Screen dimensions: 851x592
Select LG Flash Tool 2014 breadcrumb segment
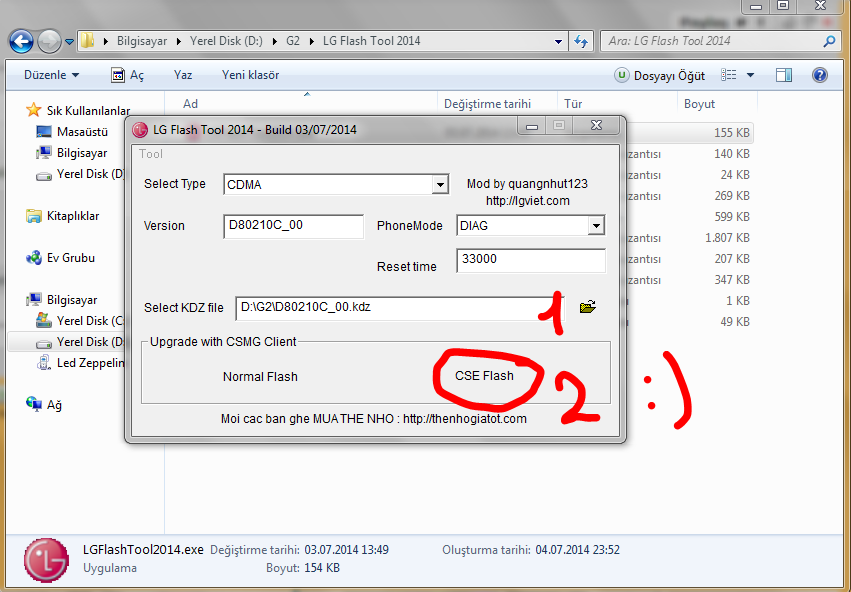click(x=372, y=41)
